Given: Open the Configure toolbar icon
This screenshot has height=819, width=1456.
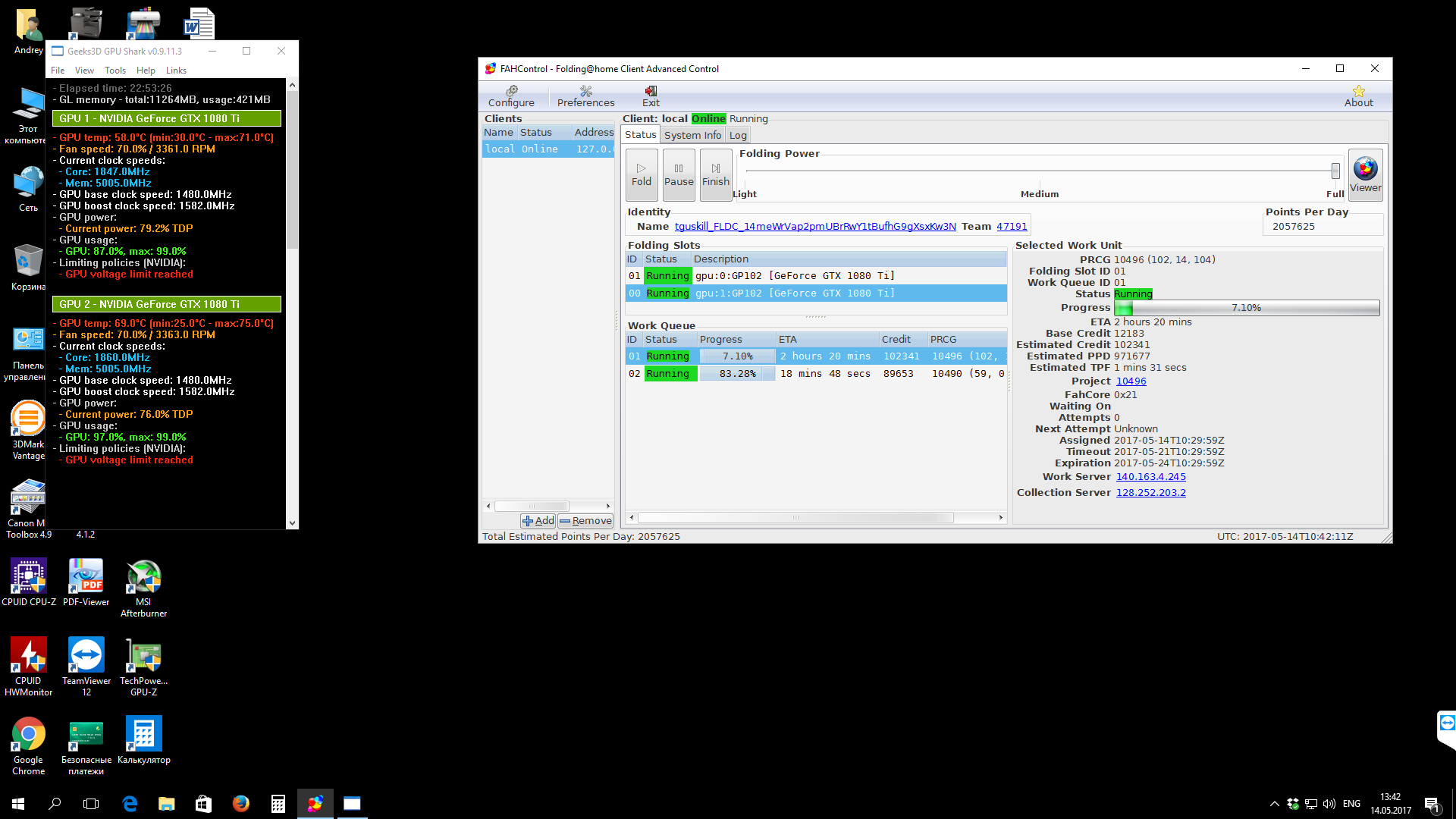Looking at the screenshot, I should 511,96.
